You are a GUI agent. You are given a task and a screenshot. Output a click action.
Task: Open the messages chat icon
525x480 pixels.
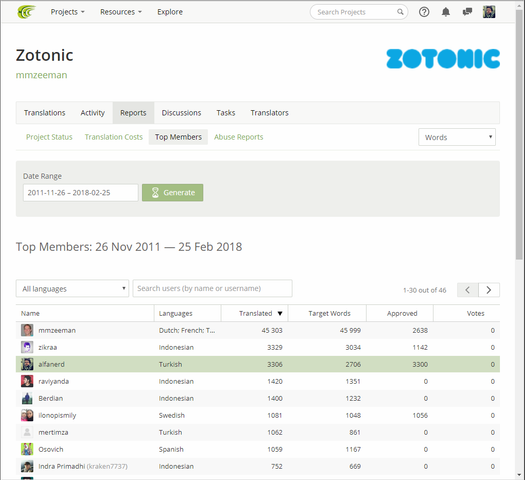tap(467, 12)
